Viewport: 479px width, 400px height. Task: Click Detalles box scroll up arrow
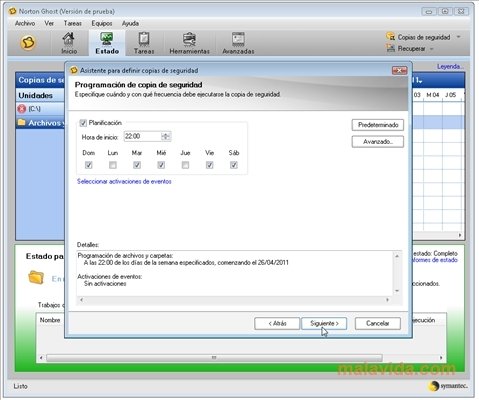397,256
